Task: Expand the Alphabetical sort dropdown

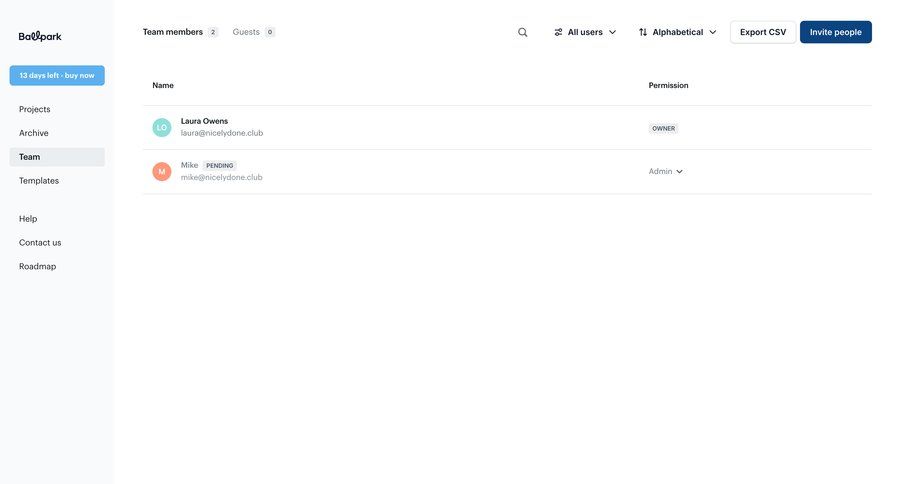Action: 679,32
